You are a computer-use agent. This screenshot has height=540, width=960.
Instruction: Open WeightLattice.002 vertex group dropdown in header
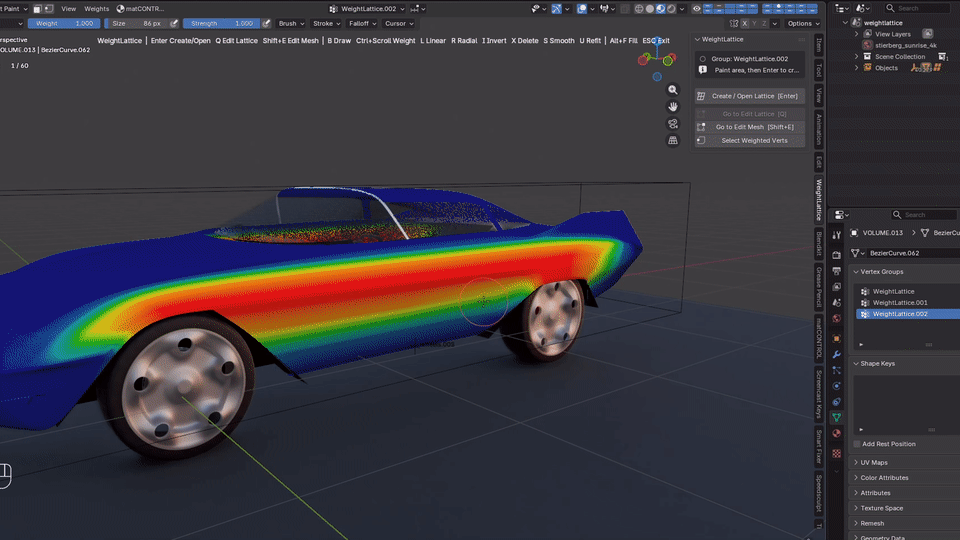click(x=367, y=9)
